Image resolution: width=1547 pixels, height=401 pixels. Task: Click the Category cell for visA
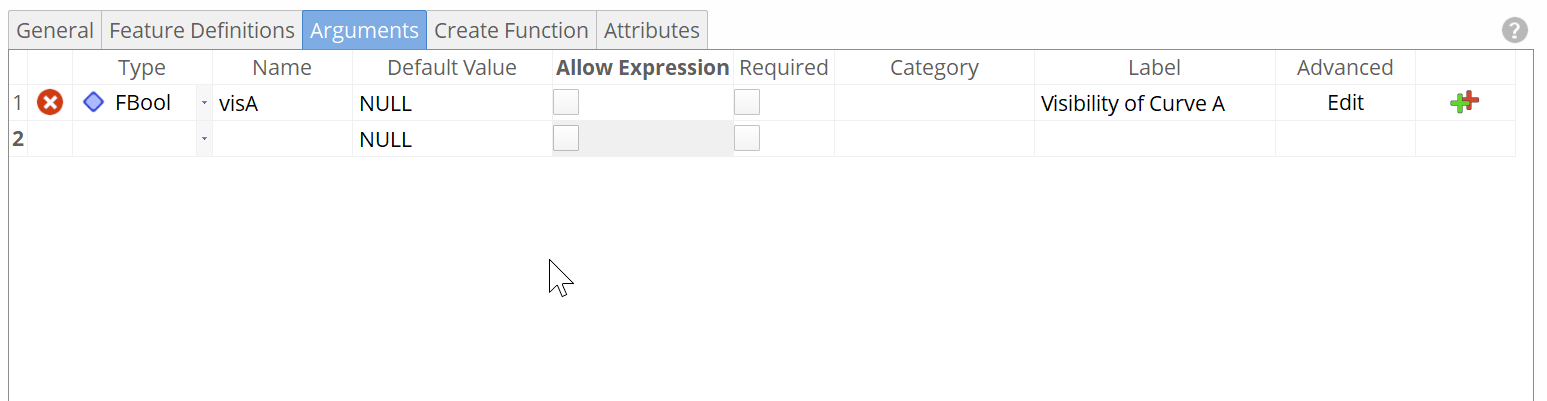click(x=934, y=103)
